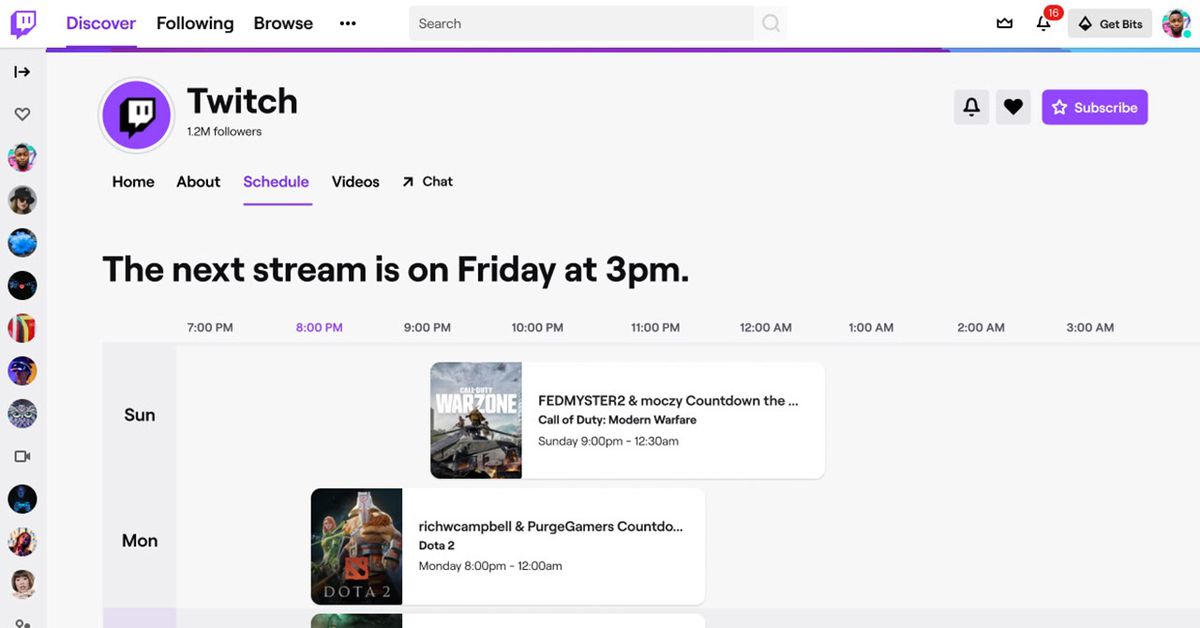Screen dimensions: 1200x628
Task: Toggle follow heart button for Twitch channel
Action: click(x=1013, y=107)
